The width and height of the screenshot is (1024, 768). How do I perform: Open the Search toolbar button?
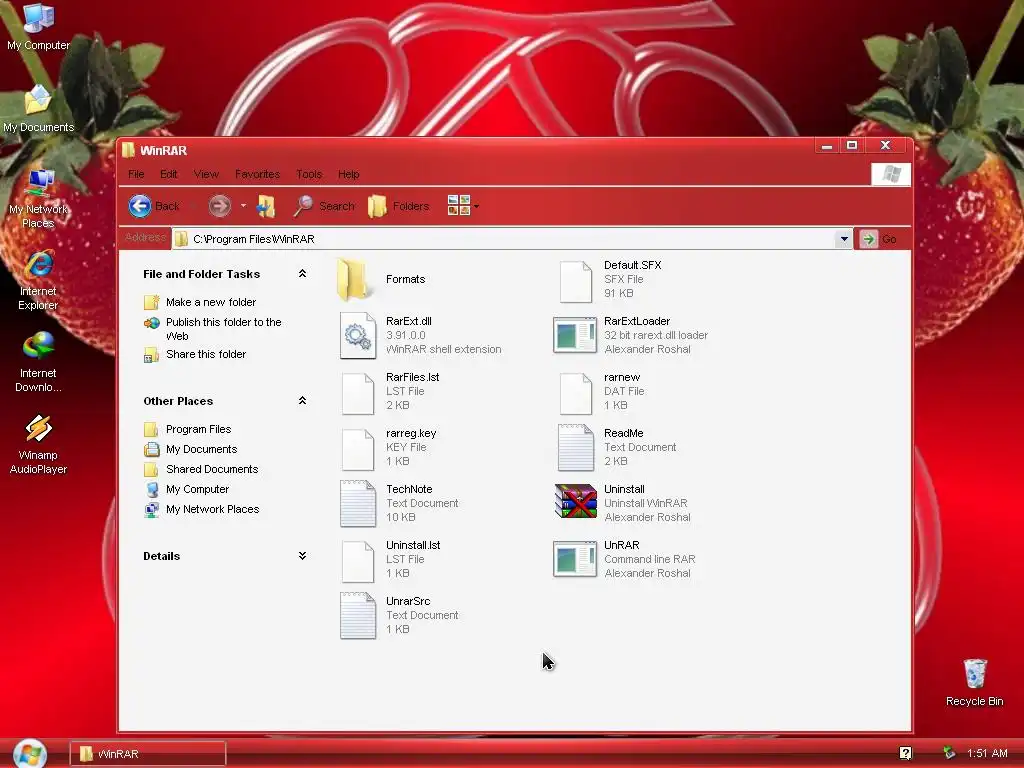324,206
